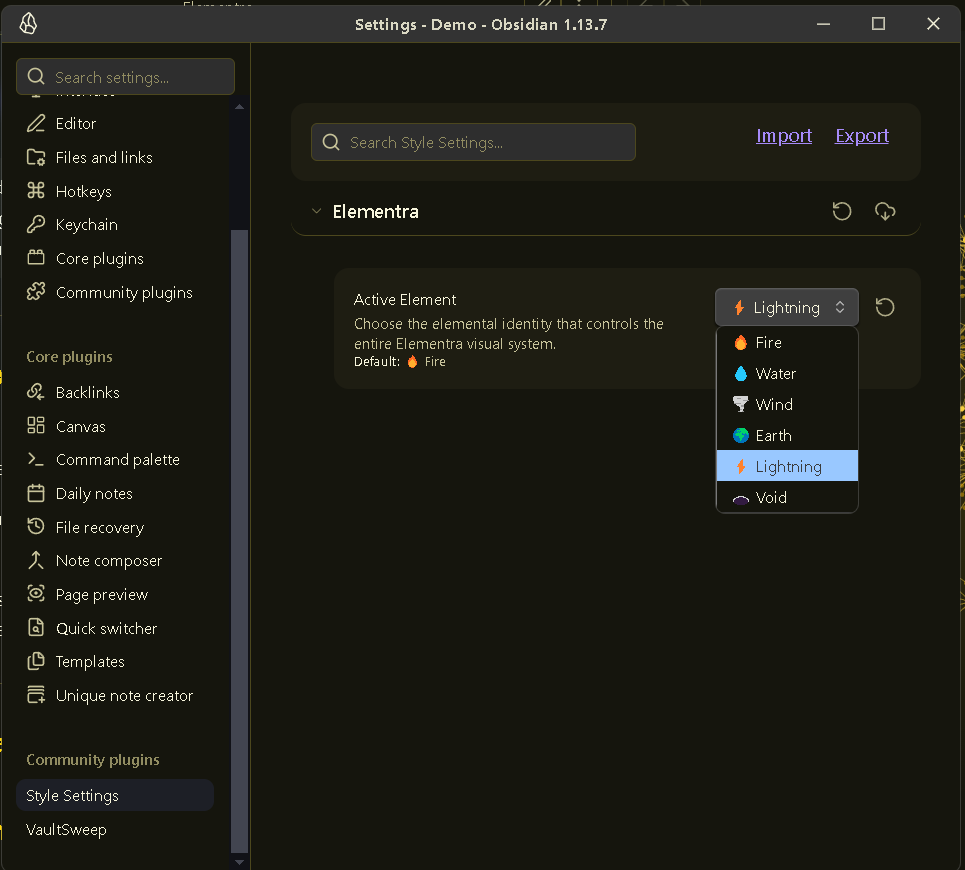Close the Settings window
Screen dimensions: 965x870
click(933, 24)
